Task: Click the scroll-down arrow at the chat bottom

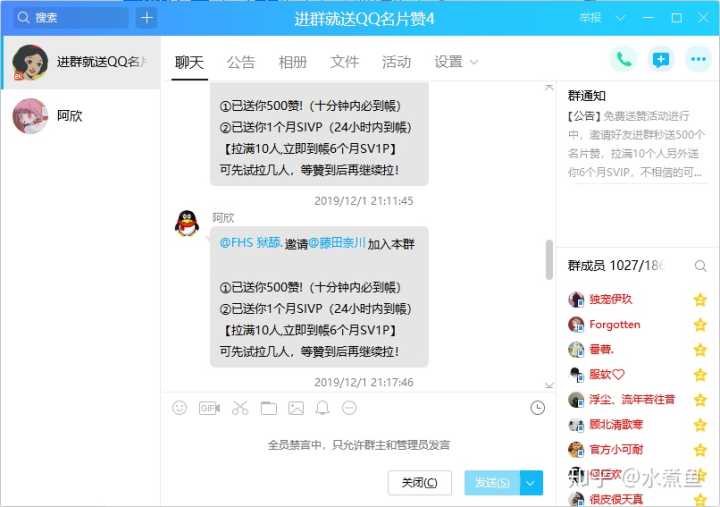Action: click(549, 385)
